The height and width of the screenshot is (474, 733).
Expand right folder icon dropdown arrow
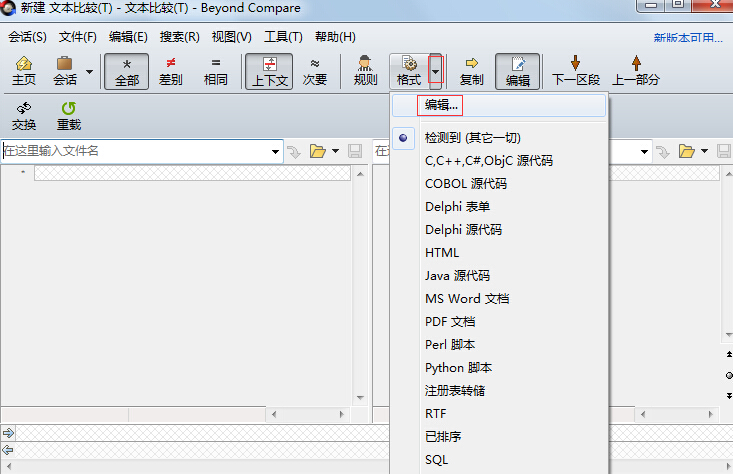[704, 151]
